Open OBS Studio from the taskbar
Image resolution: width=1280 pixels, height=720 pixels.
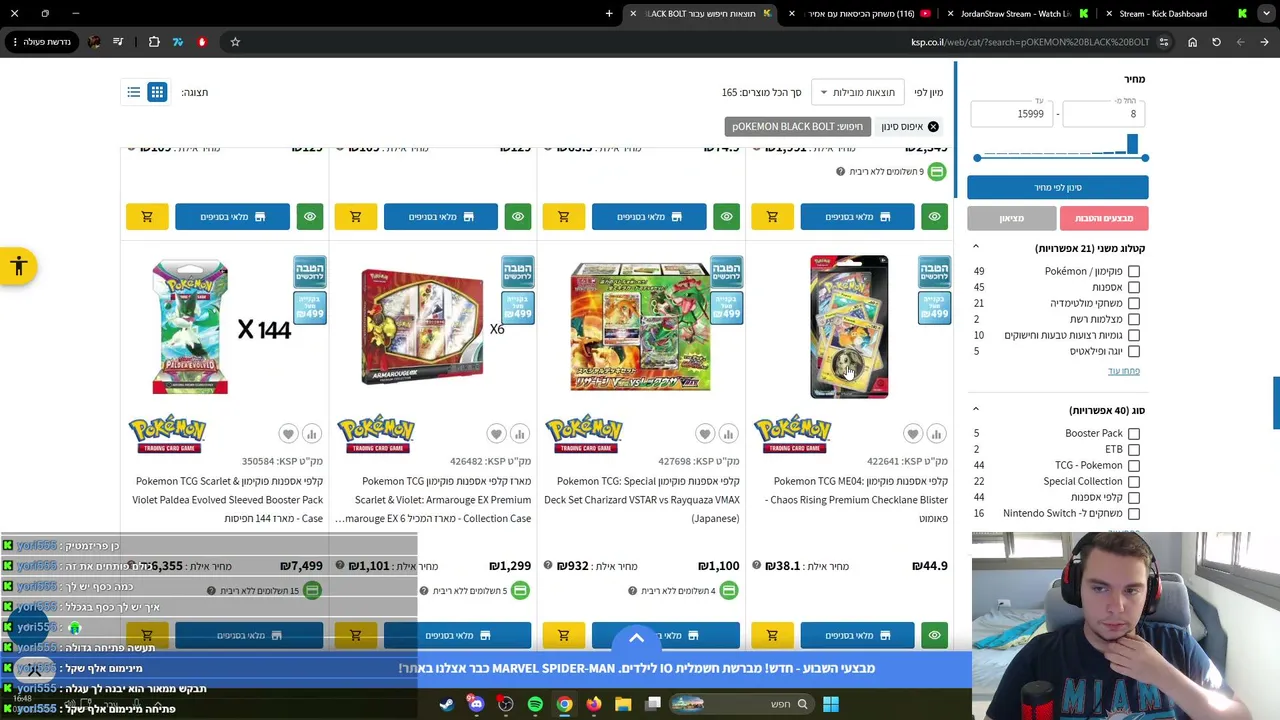pos(505,704)
